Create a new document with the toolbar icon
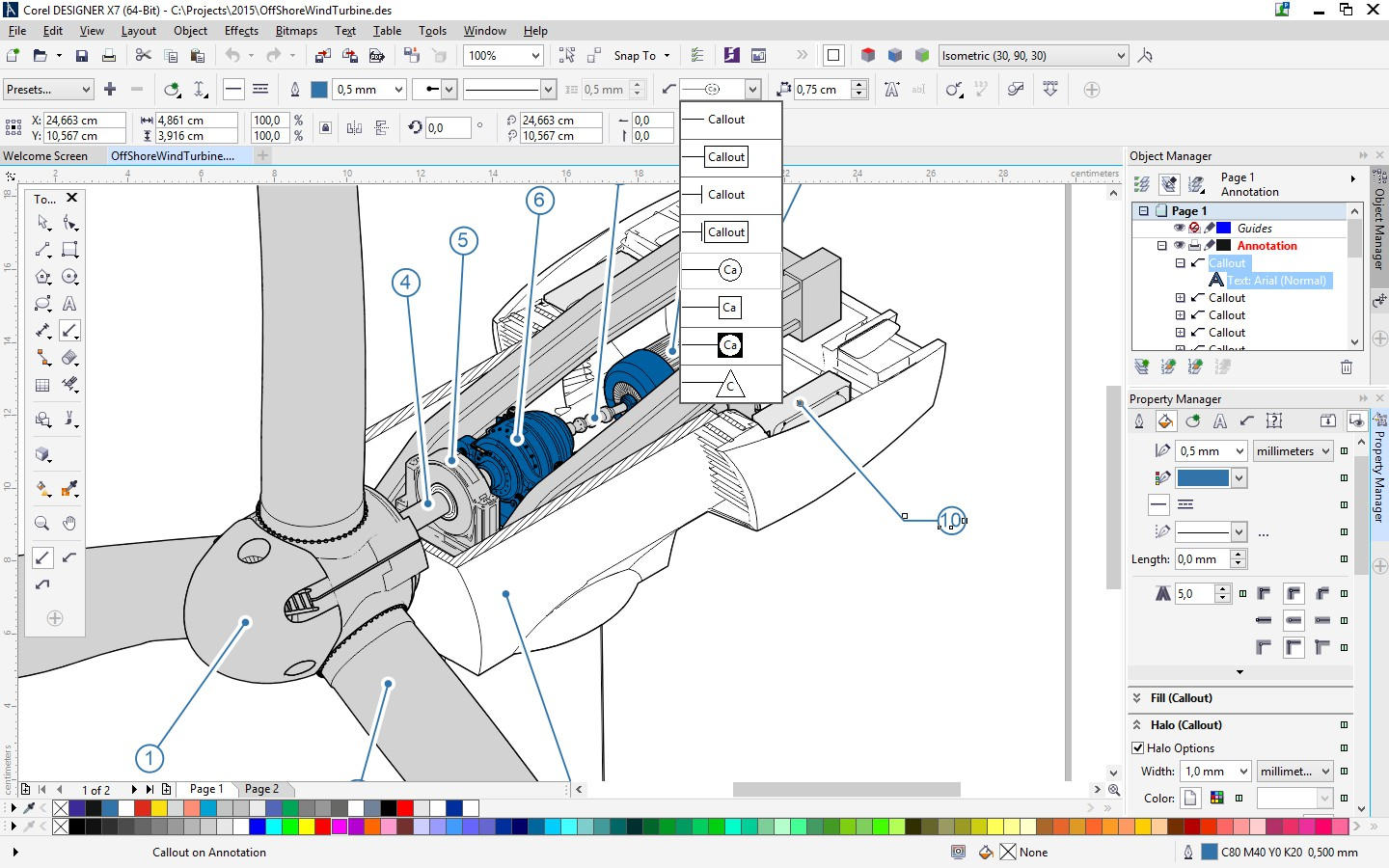This screenshot has width=1389, height=868. (14, 56)
